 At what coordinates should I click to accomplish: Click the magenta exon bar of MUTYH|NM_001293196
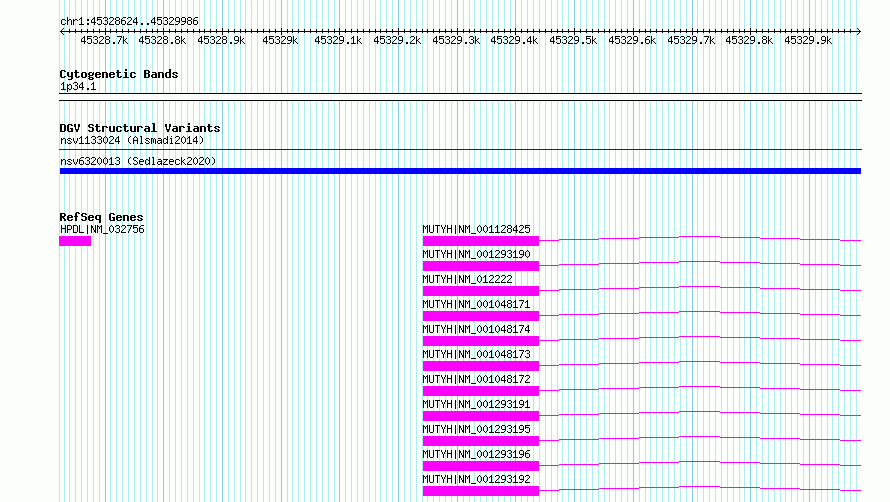(x=481, y=466)
